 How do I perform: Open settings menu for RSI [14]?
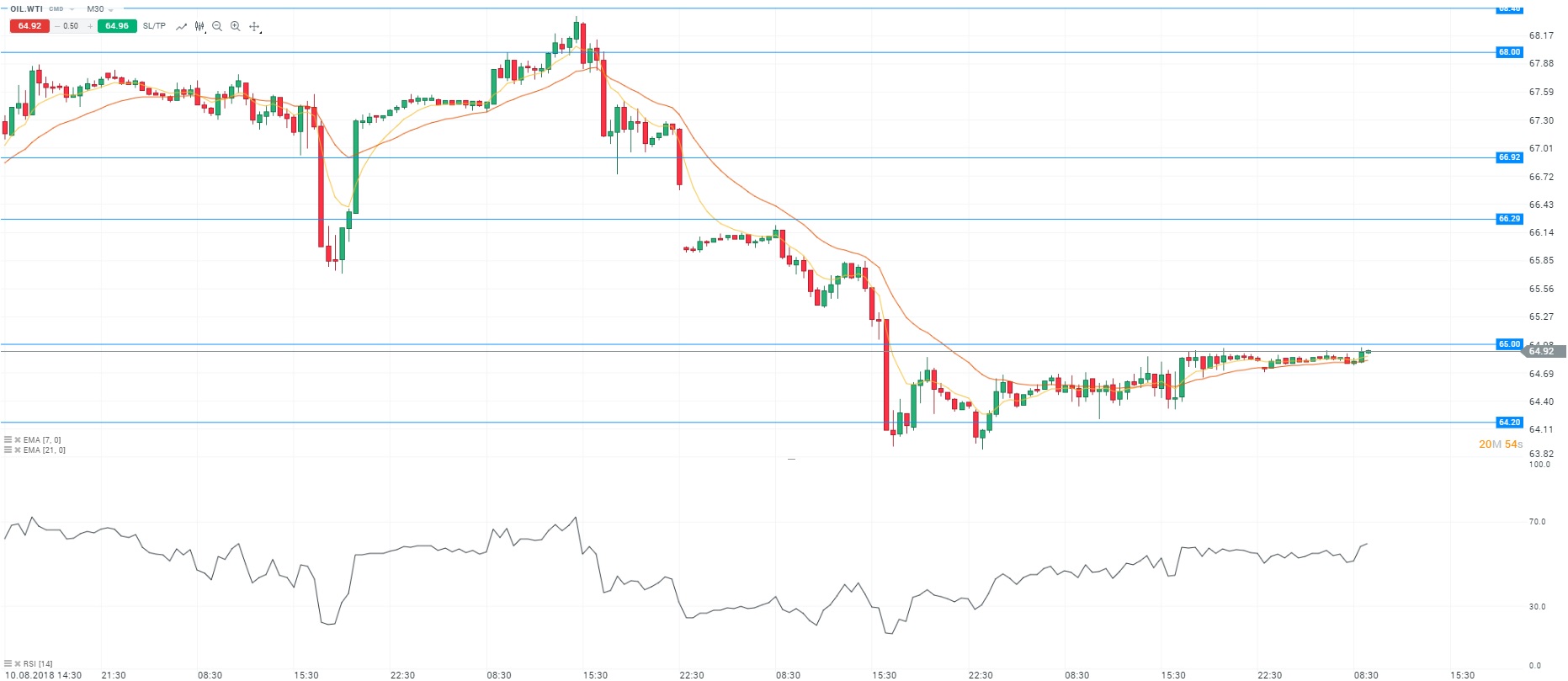8,664
